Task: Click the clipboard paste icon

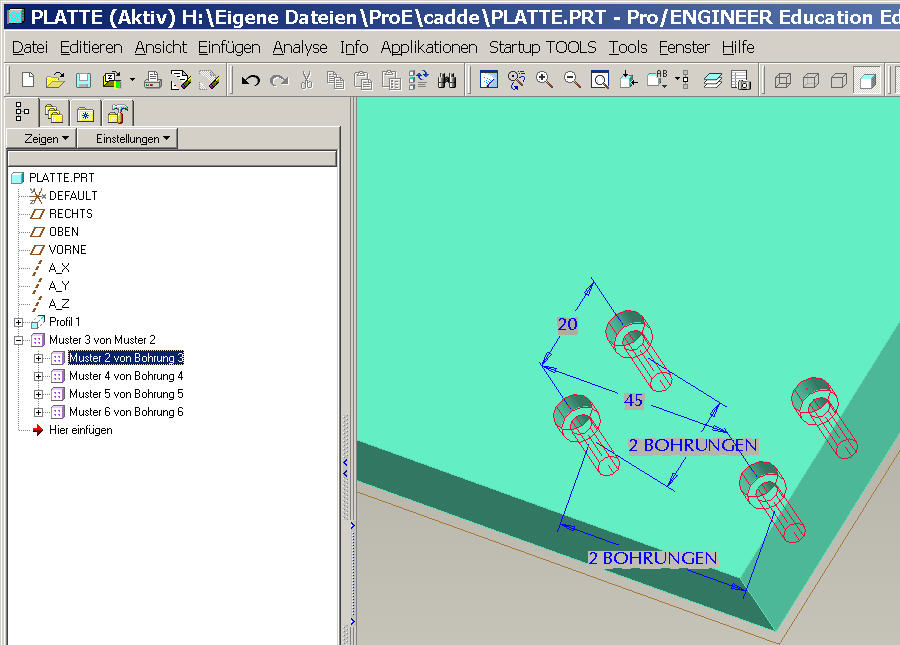Action: [363, 80]
